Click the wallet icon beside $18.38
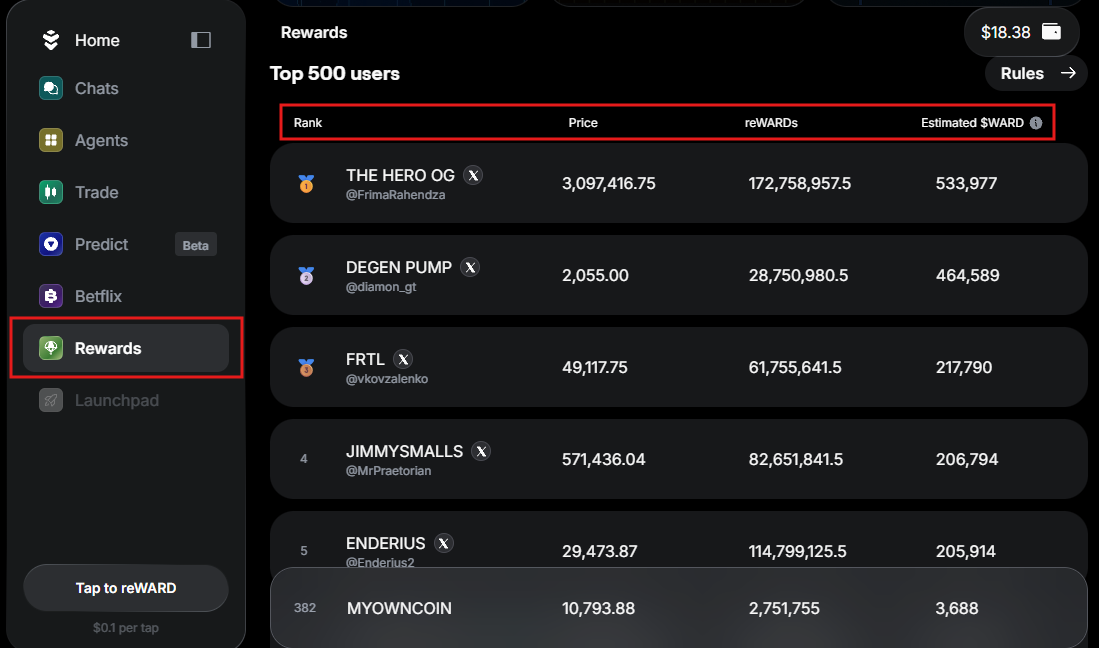1099x648 pixels. [x=1051, y=31]
